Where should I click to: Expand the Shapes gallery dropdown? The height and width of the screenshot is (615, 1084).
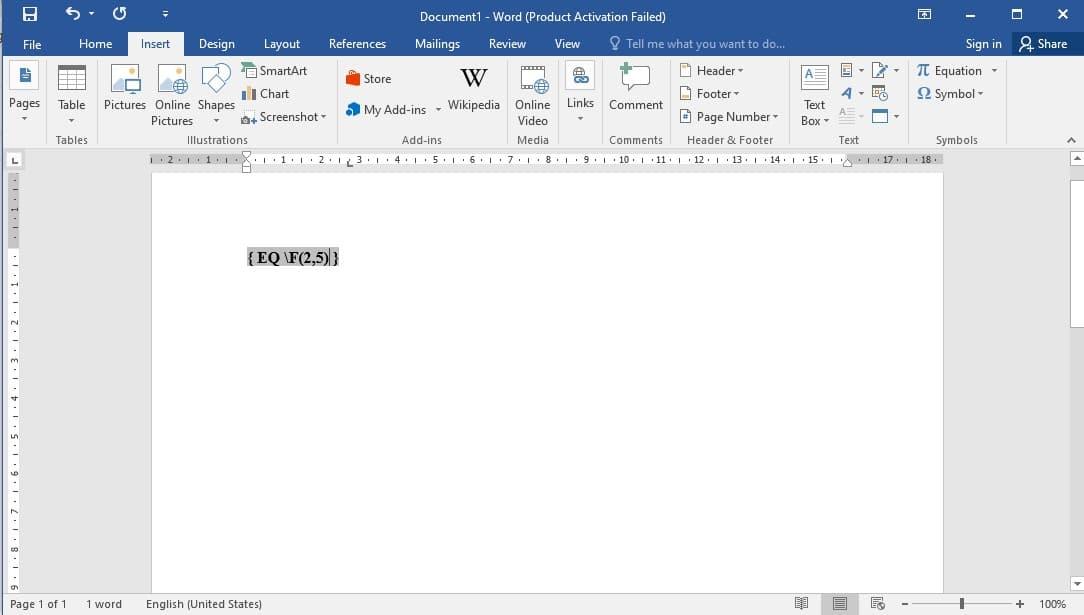(x=216, y=118)
